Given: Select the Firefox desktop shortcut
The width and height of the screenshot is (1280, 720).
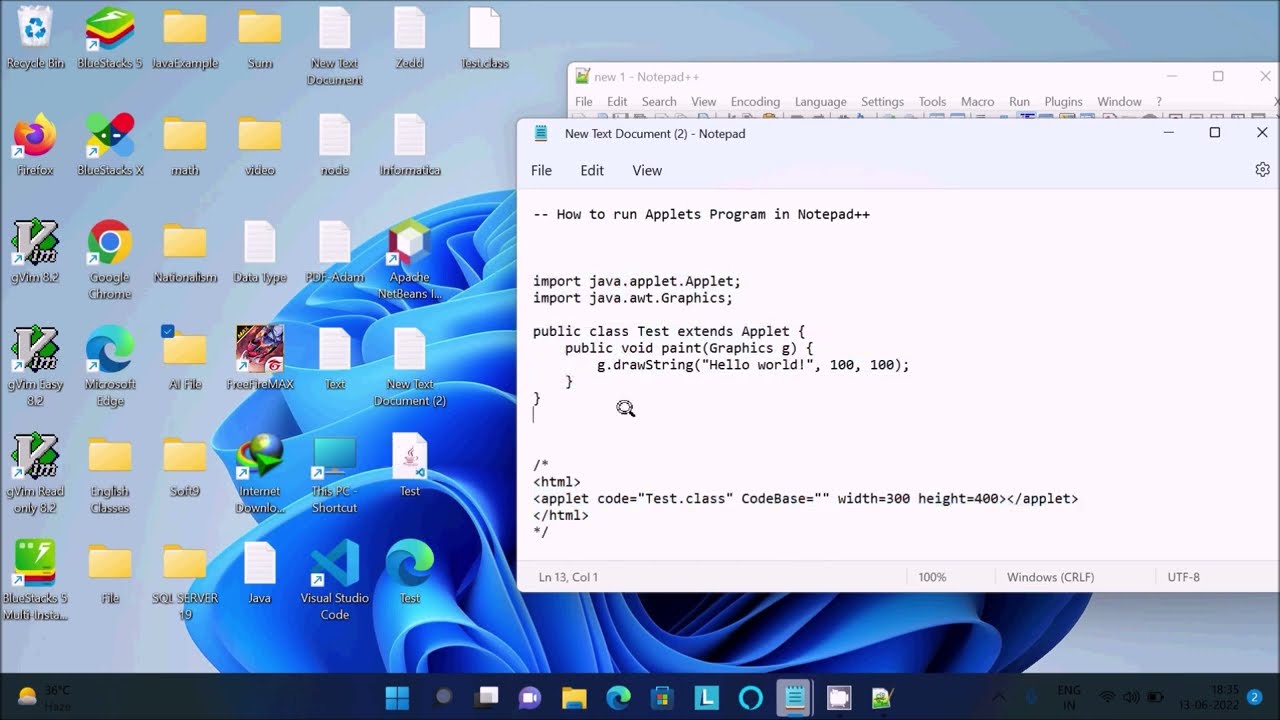Looking at the screenshot, I should [35, 145].
